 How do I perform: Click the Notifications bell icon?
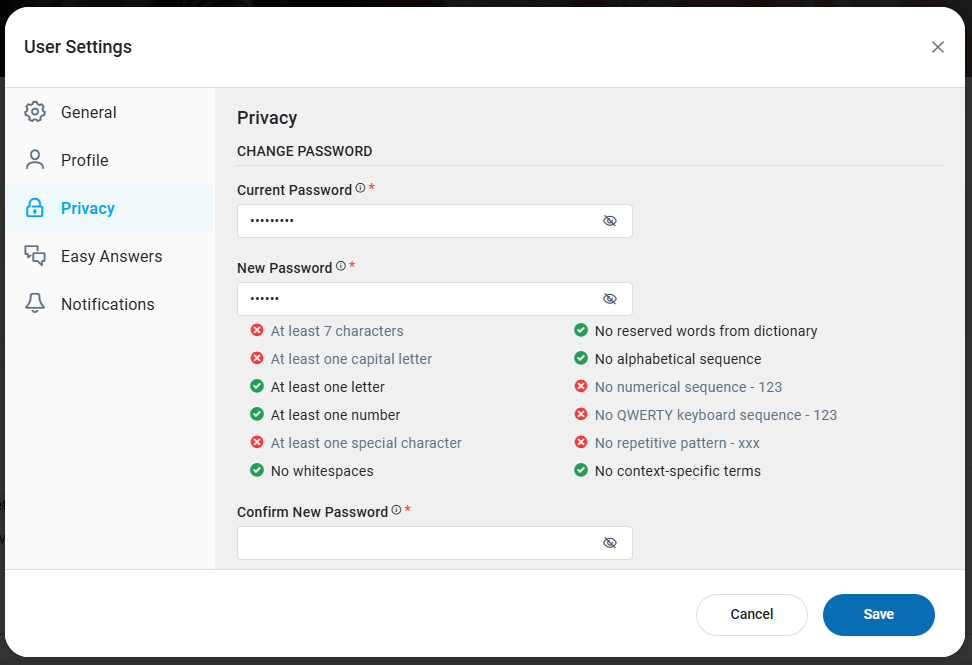pyautogui.click(x=35, y=304)
